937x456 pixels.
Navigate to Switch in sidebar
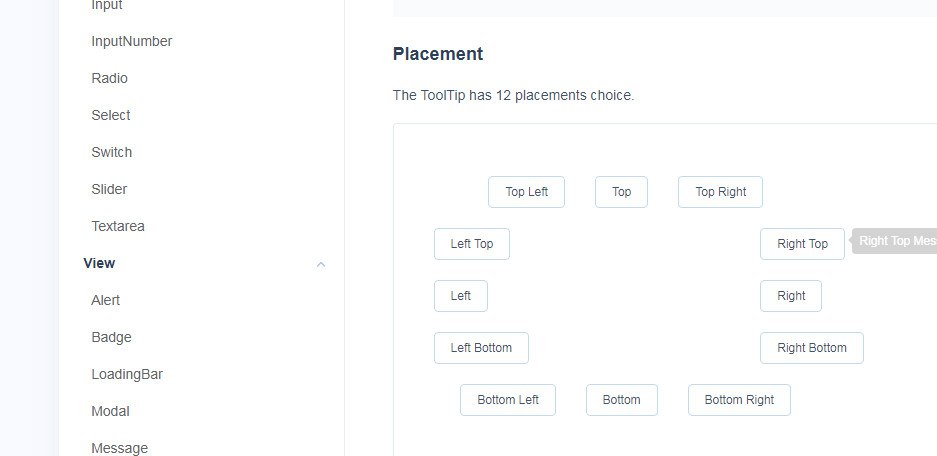coord(111,152)
